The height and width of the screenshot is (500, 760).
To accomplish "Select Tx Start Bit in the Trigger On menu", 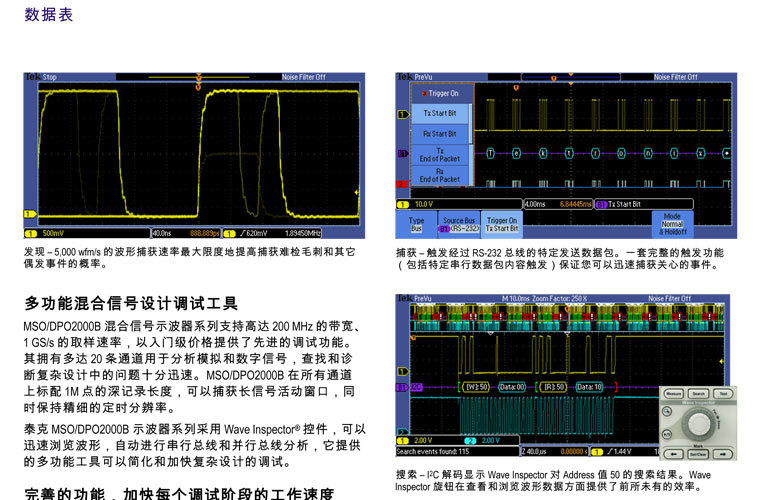I will click(x=440, y=113).
